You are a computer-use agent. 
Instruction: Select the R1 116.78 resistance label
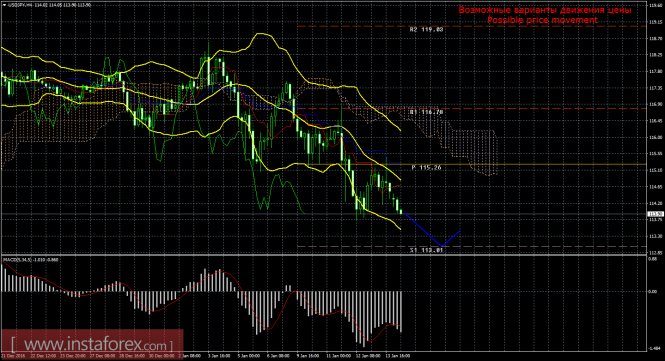point(426,112)
